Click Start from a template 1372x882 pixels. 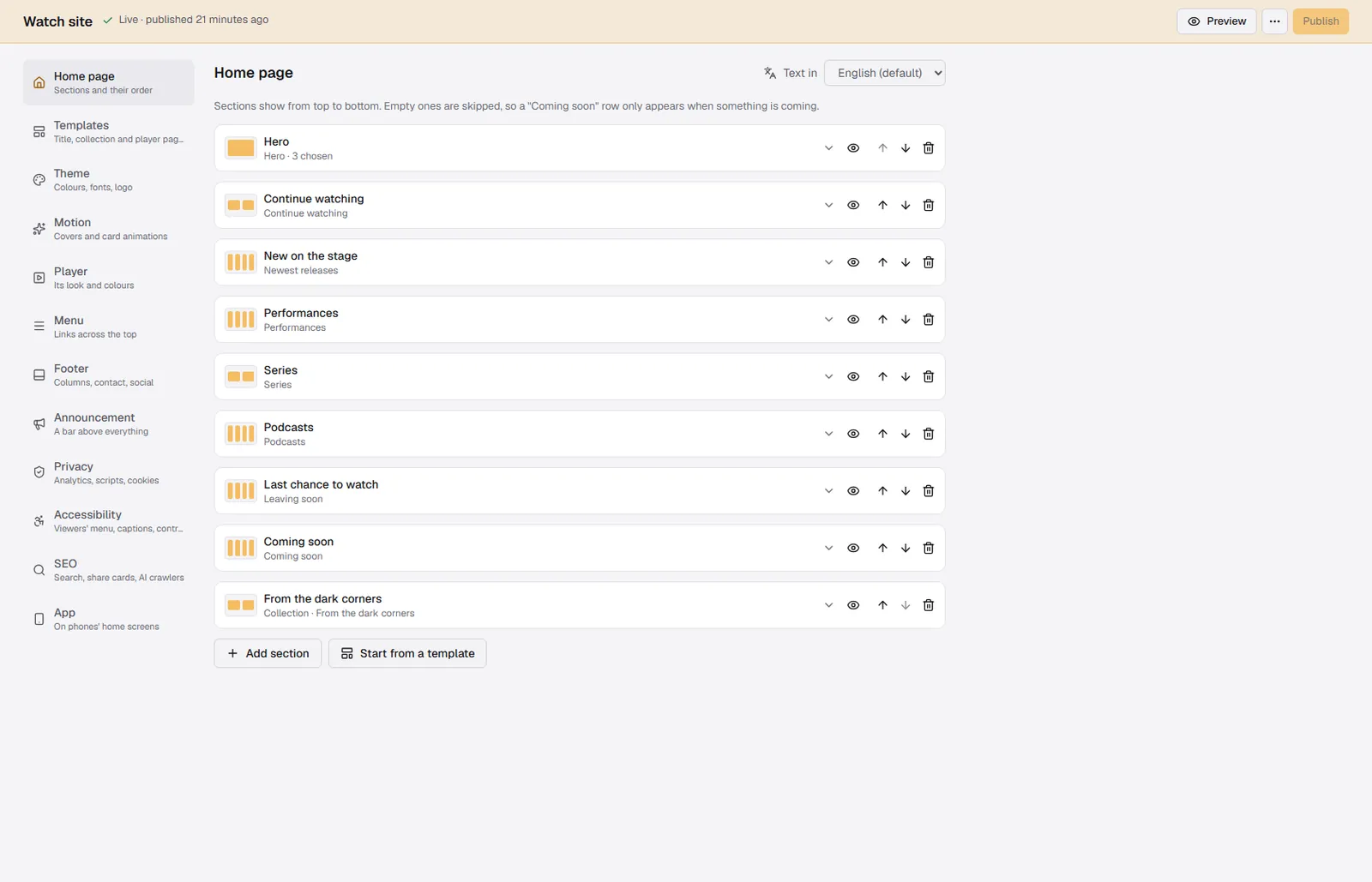coord(407,653)
